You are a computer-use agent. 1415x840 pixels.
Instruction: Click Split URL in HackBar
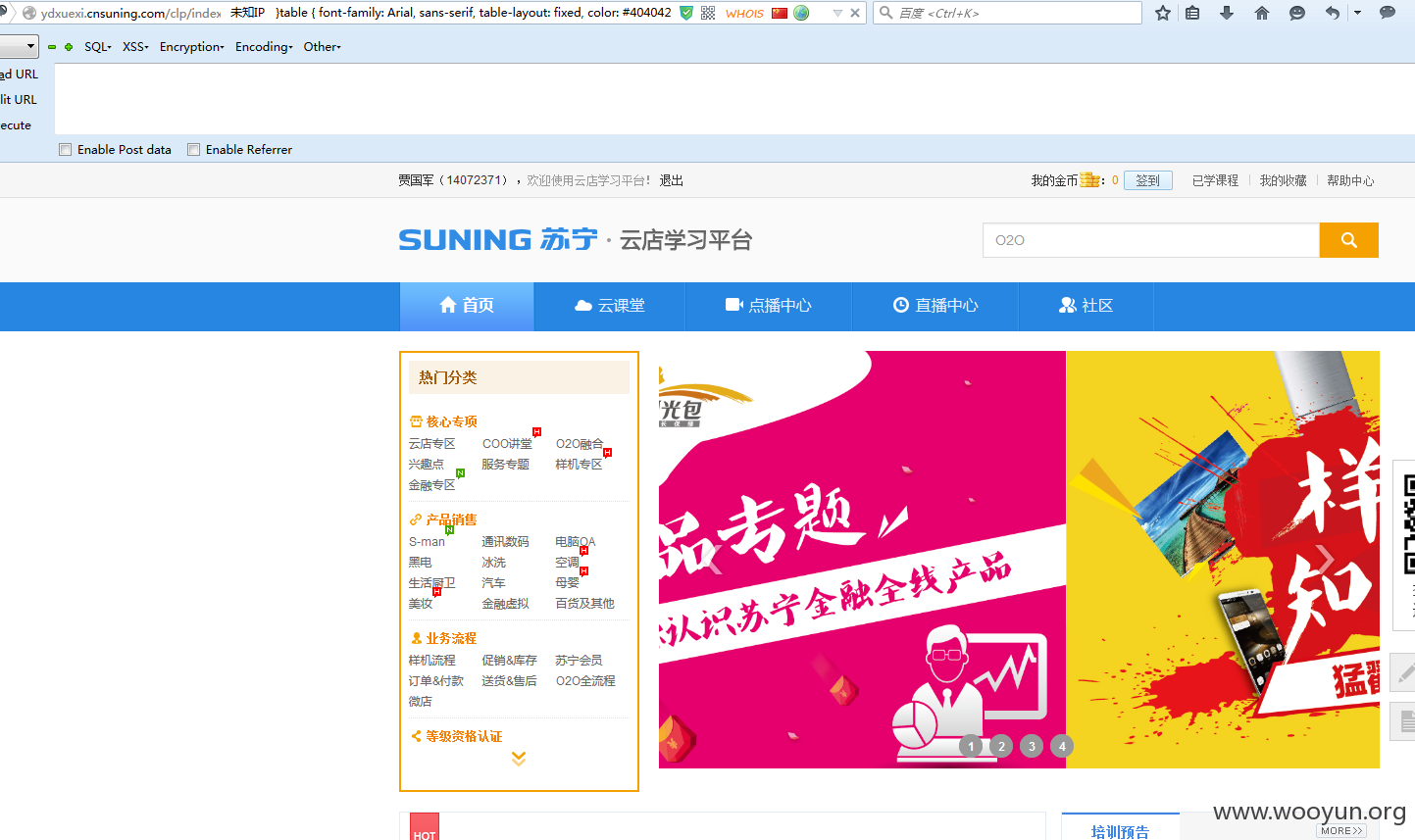tap(19, 100)
